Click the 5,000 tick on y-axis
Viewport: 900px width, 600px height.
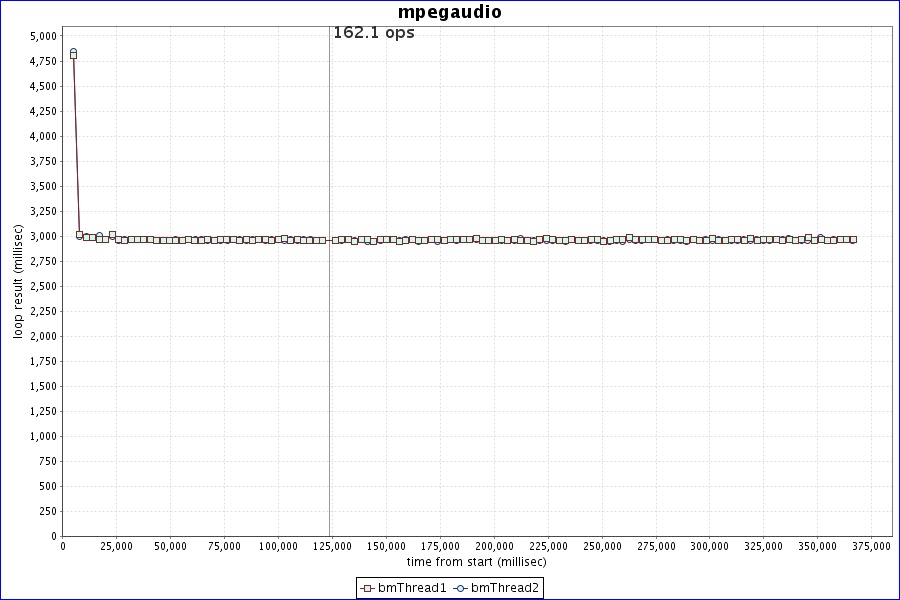43,36
